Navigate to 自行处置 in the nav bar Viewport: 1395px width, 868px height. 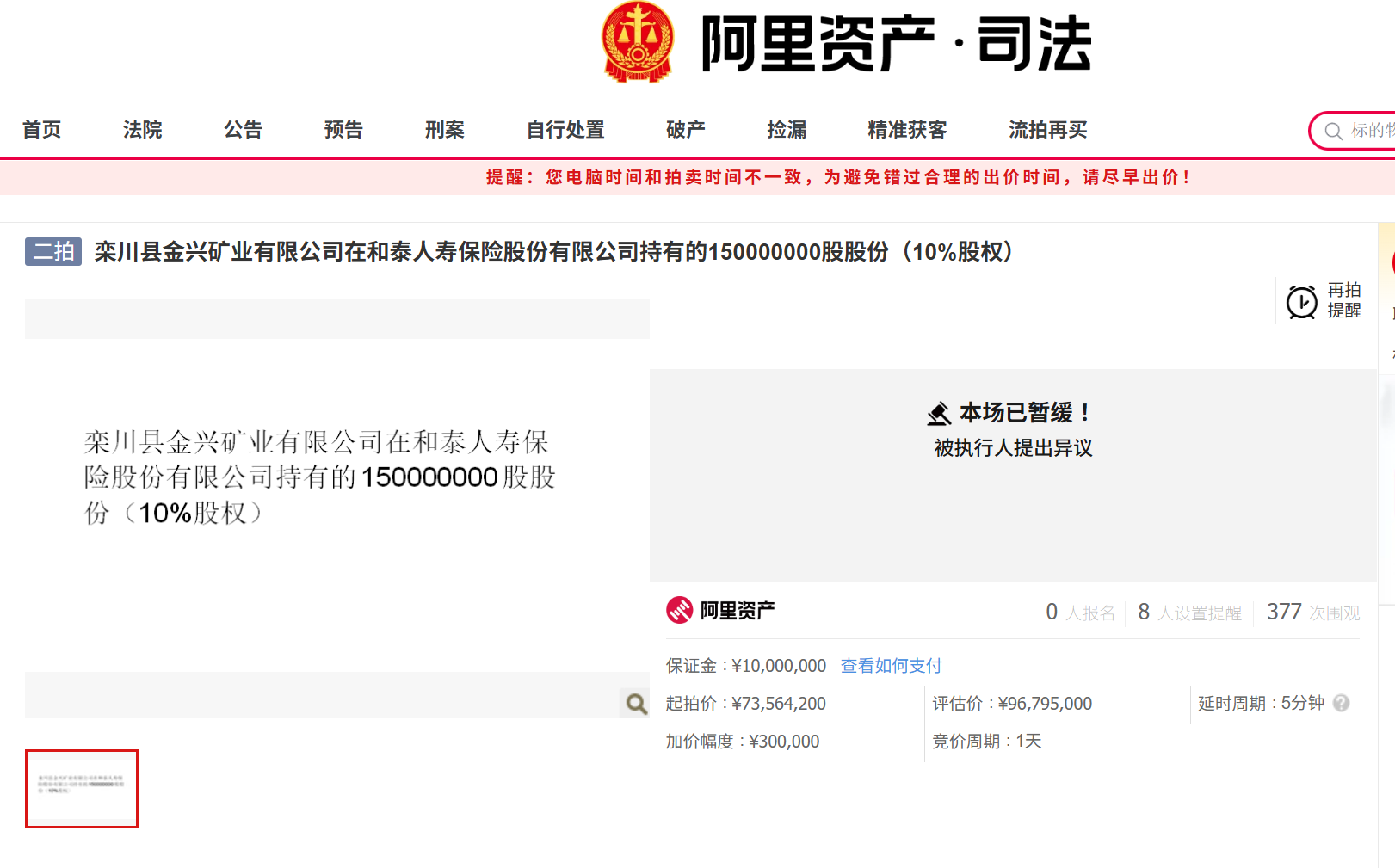(x=565, y=130)
